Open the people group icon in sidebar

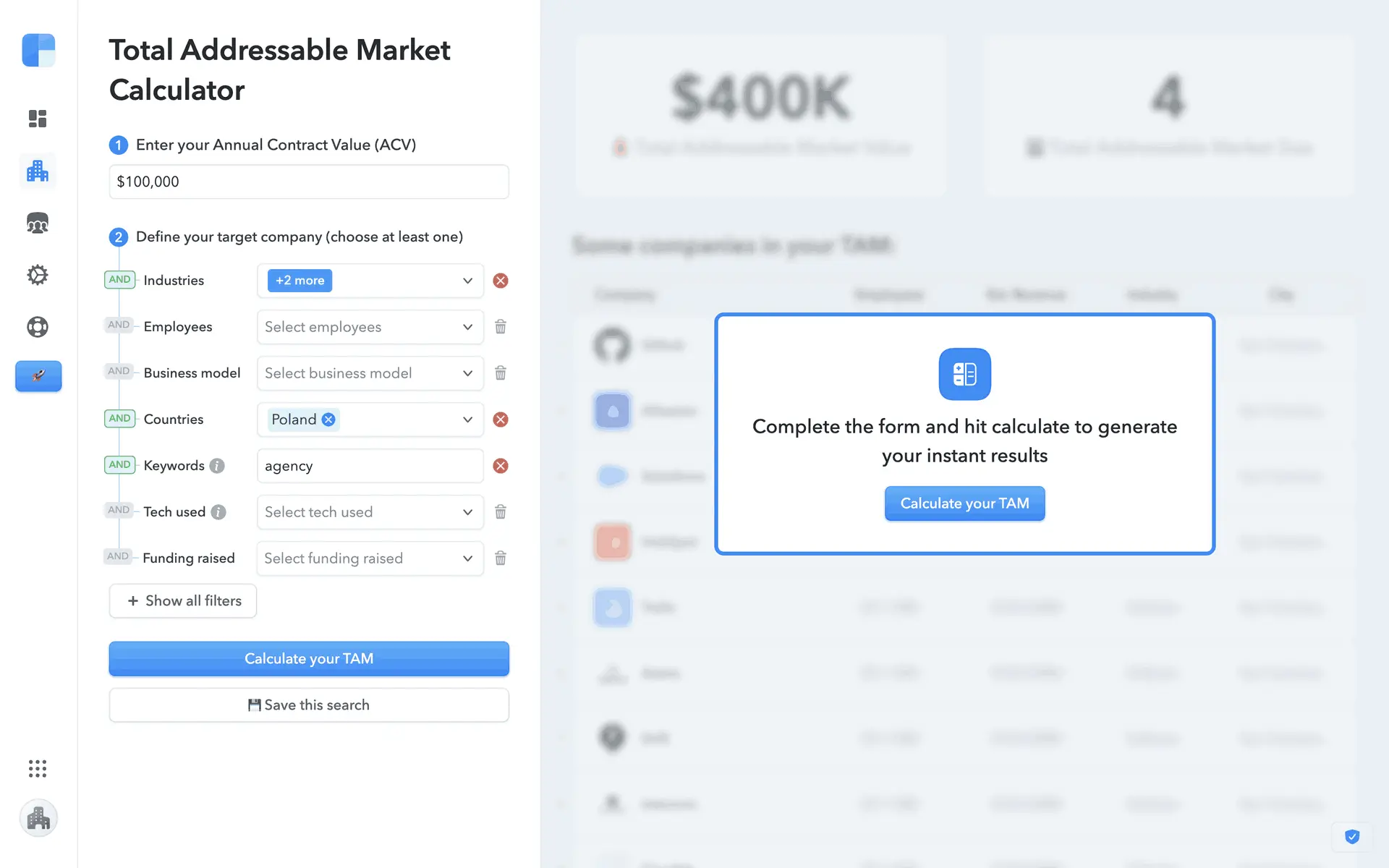point(38,224)
